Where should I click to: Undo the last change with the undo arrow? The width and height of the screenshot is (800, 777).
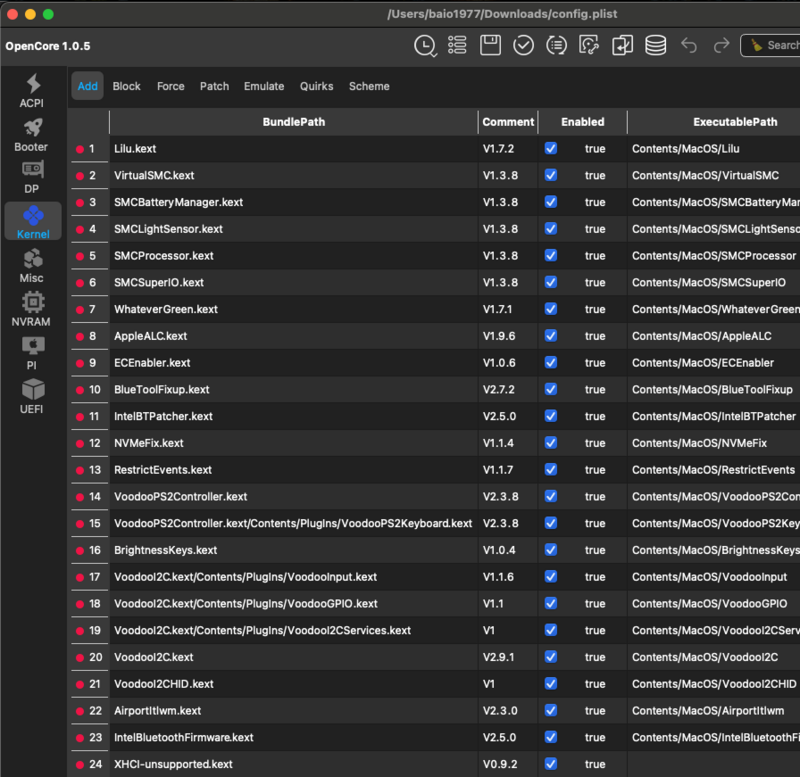pyautogui.click(x=688, y=45)
